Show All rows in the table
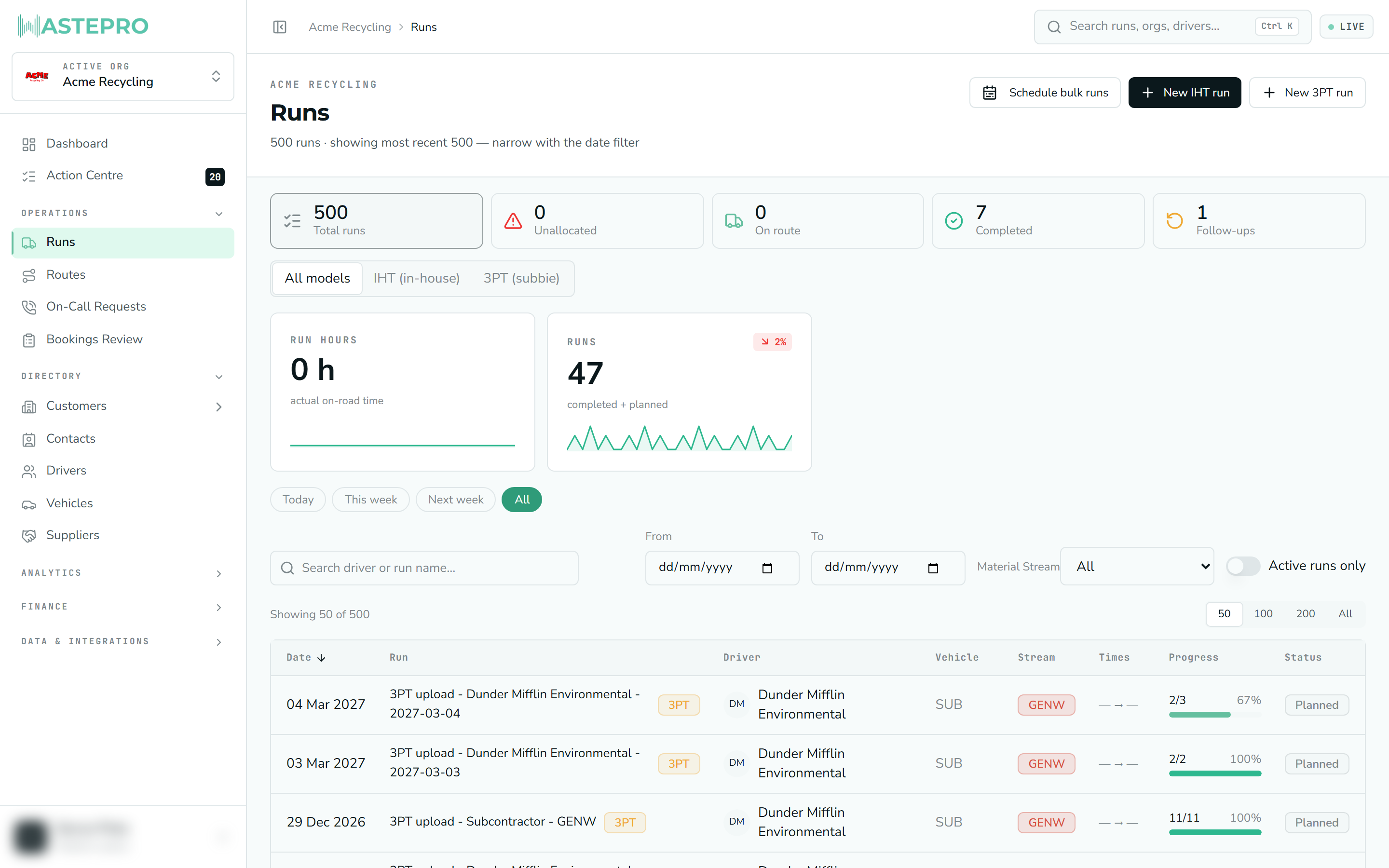Screen dimensions: 1389x868 pyautogui.click(x=1345, y=614)
